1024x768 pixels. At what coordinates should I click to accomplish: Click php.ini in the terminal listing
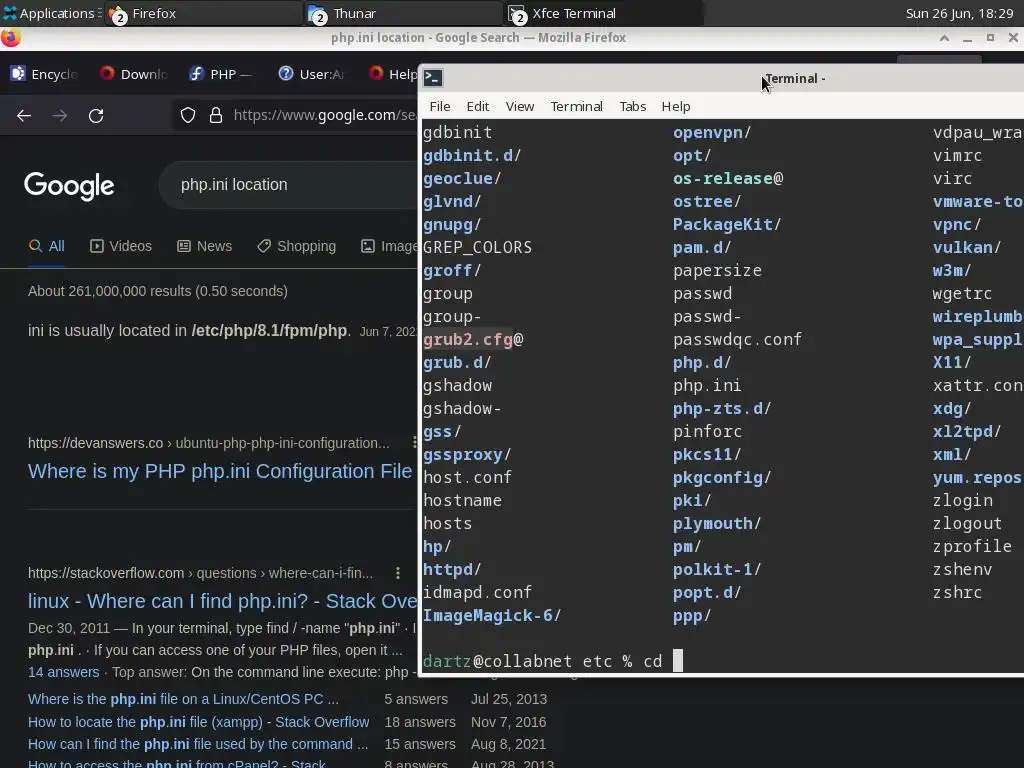pyautogui.click(x=707, y=385)
